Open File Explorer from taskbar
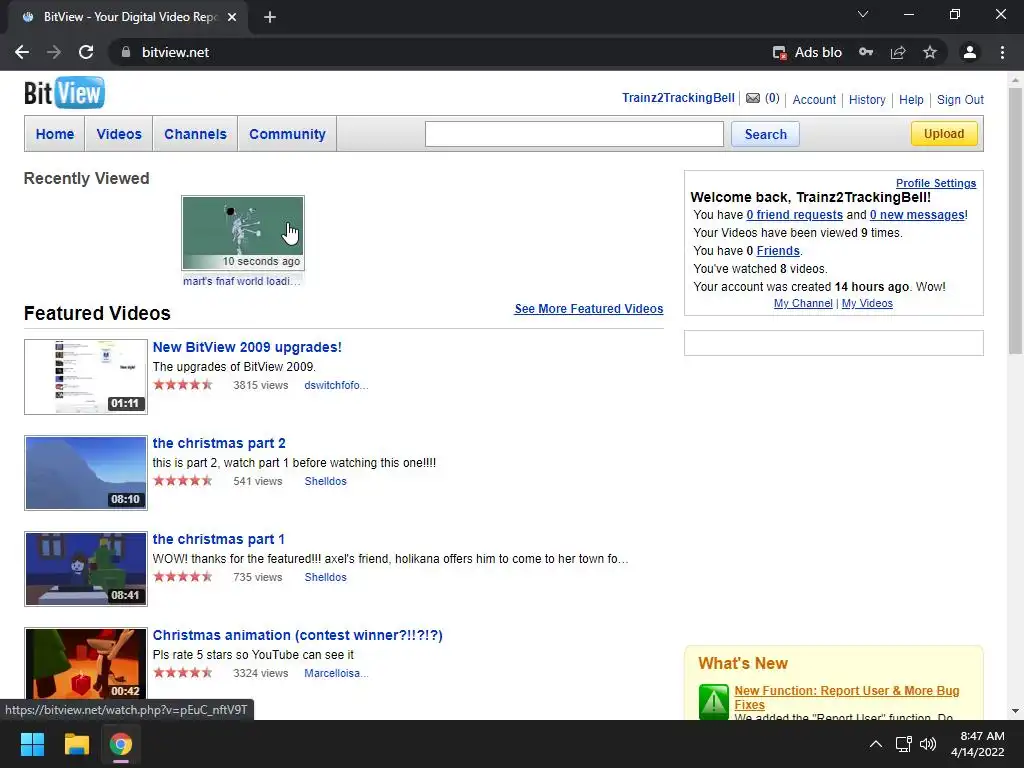The image size is (1024, 768). point(76,744)
